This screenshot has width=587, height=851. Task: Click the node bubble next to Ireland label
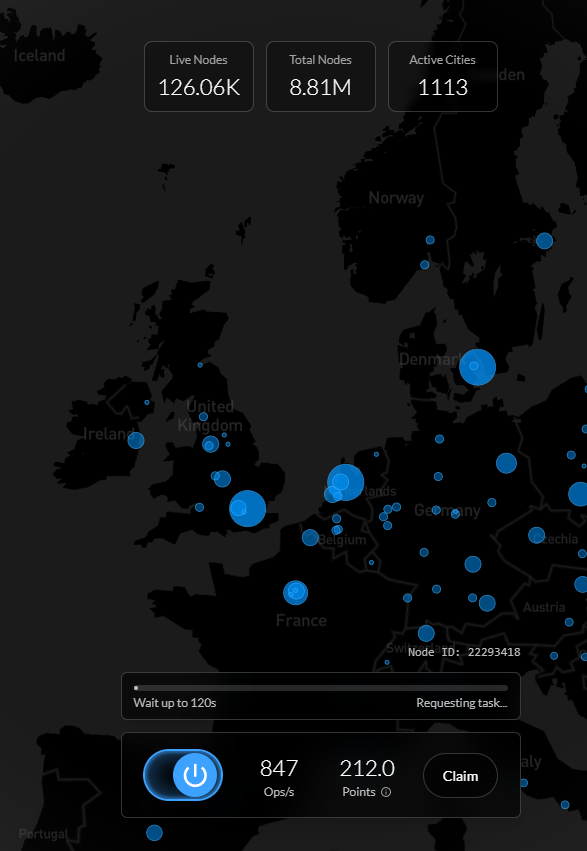tap(136, 440)
